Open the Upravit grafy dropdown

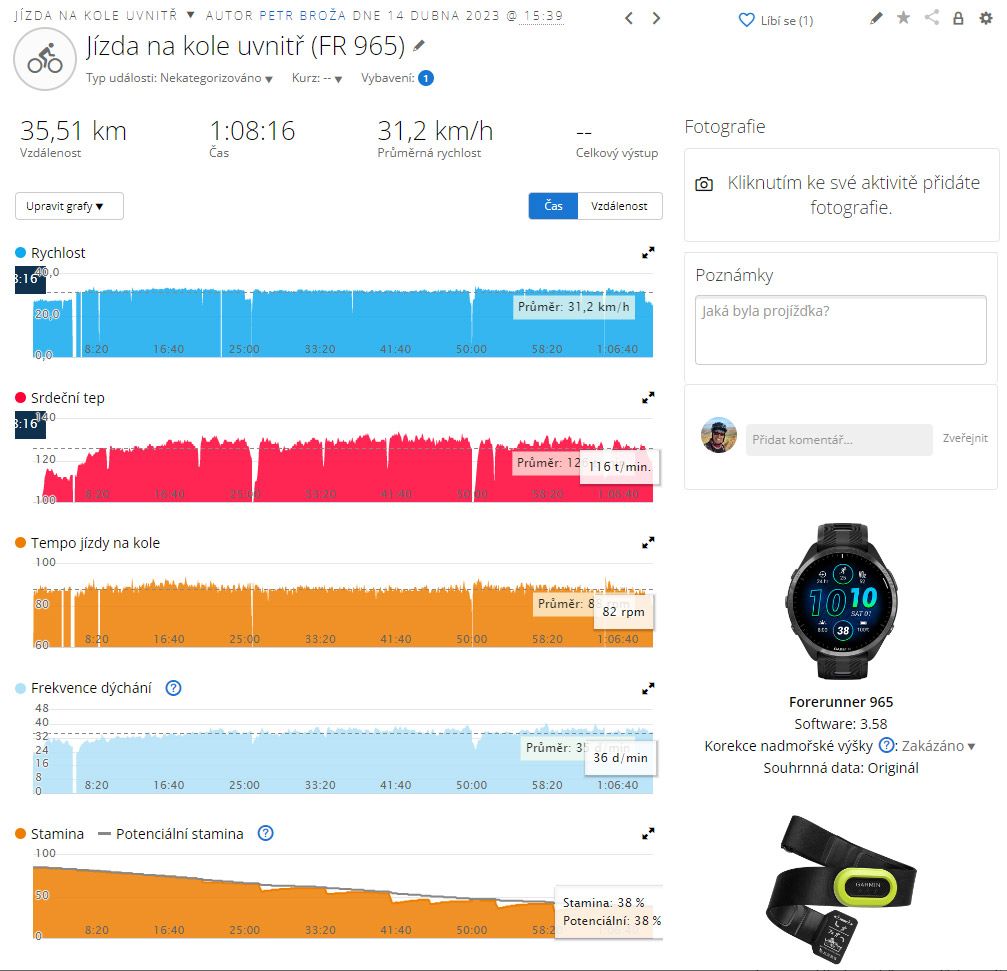tap(69, 206)
